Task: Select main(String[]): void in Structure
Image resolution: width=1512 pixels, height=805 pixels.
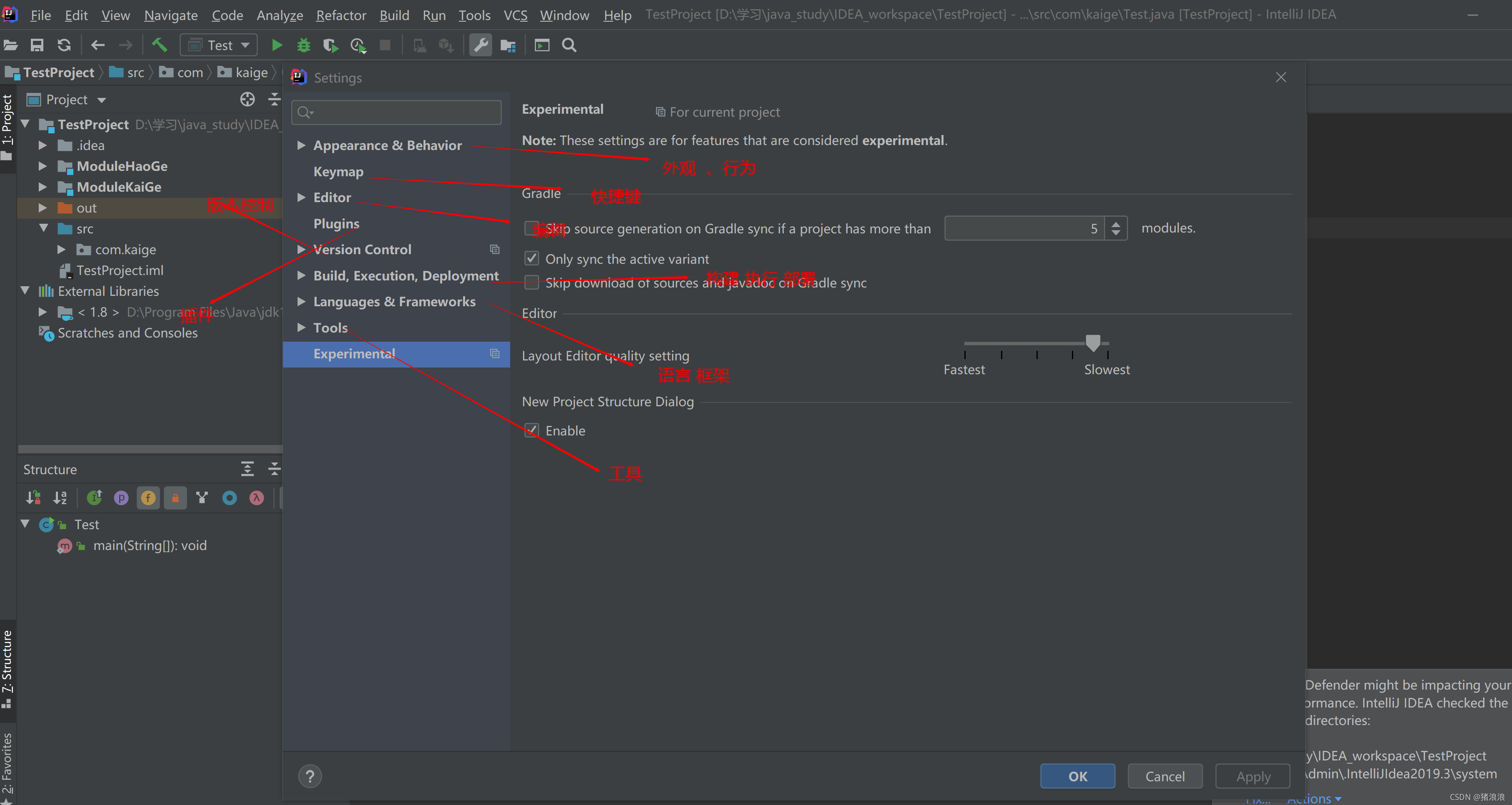Action: (x=150, y=545)
